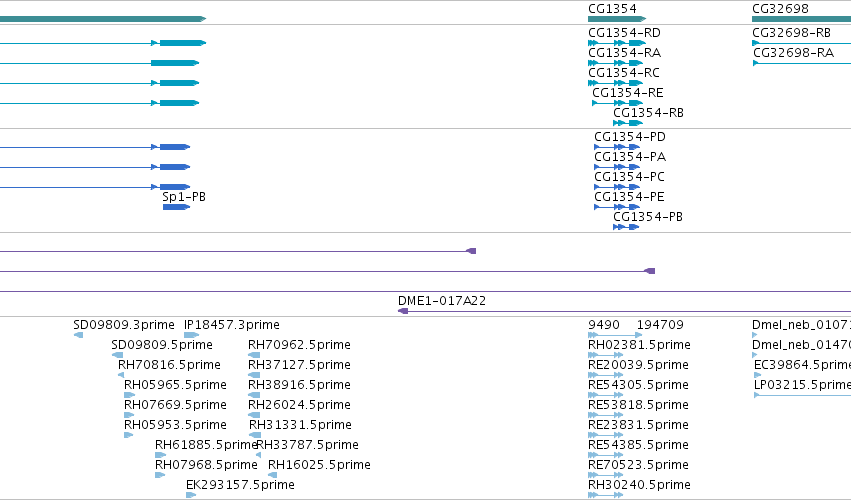
Task: Click the RH05953.5prime EST label
Action: point(175,425)
